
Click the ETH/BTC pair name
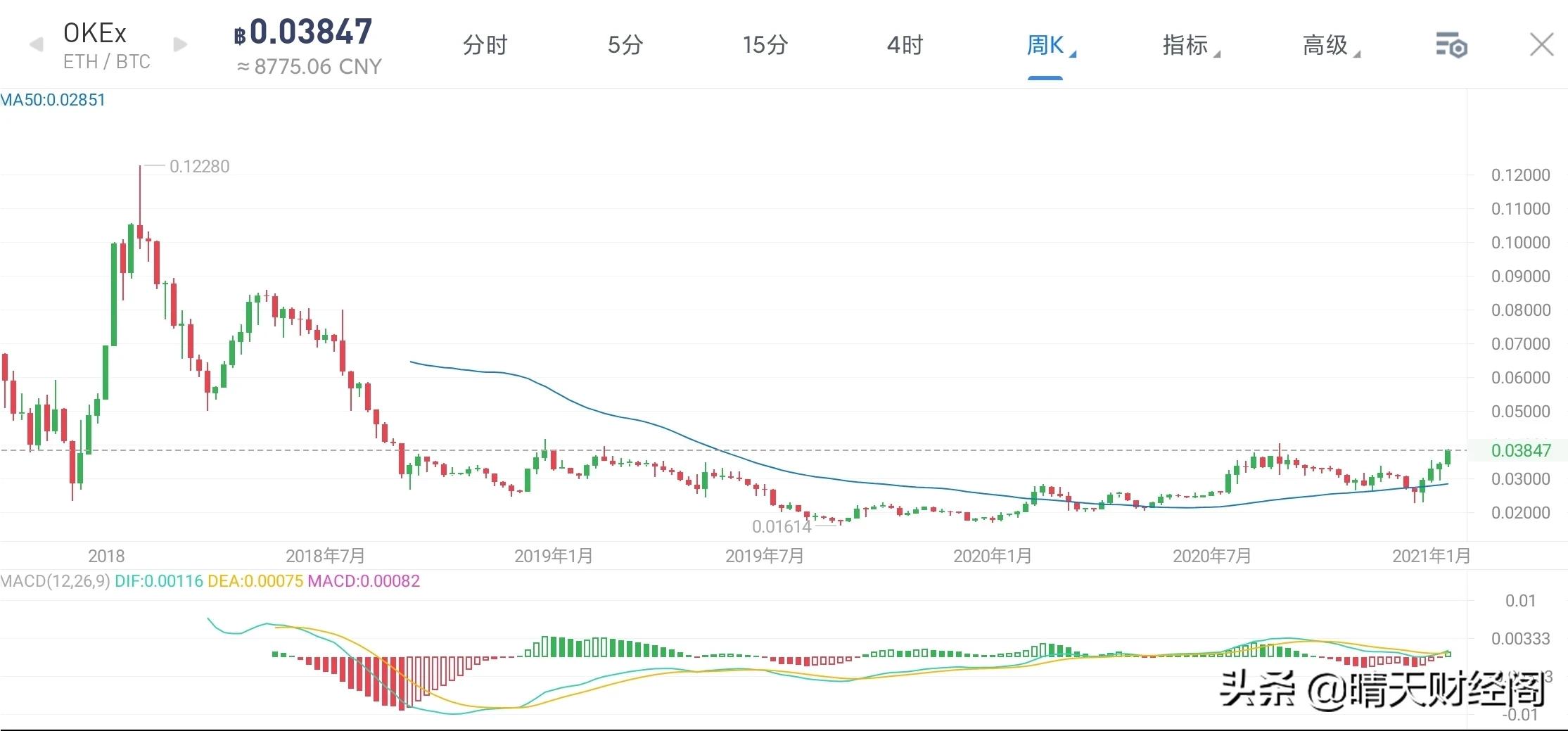(106, 62)
